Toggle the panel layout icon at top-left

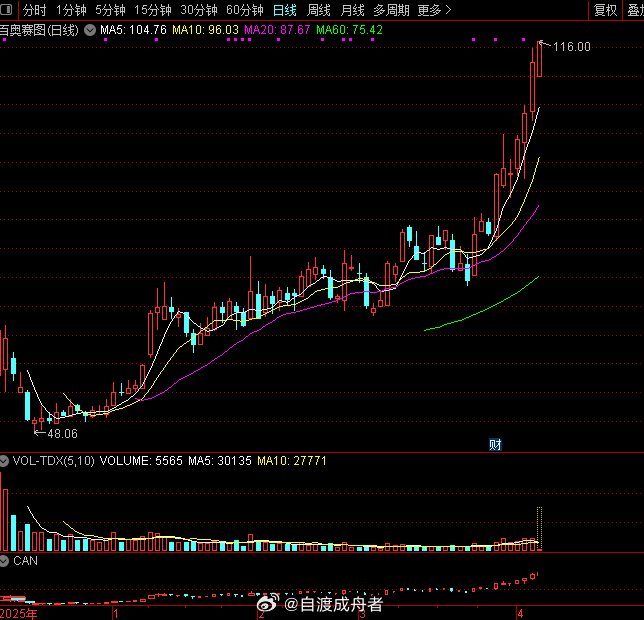tap(6, 9)
